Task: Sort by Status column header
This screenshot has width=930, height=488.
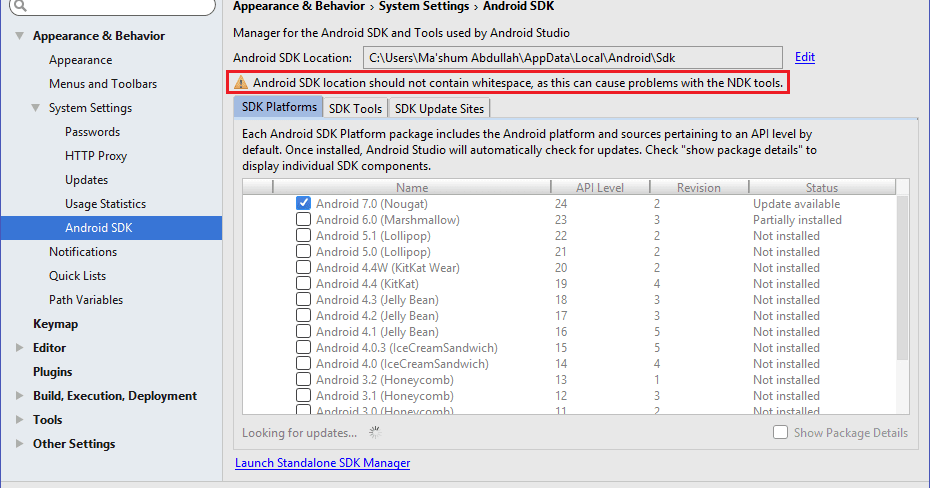Action: [822, 187]
